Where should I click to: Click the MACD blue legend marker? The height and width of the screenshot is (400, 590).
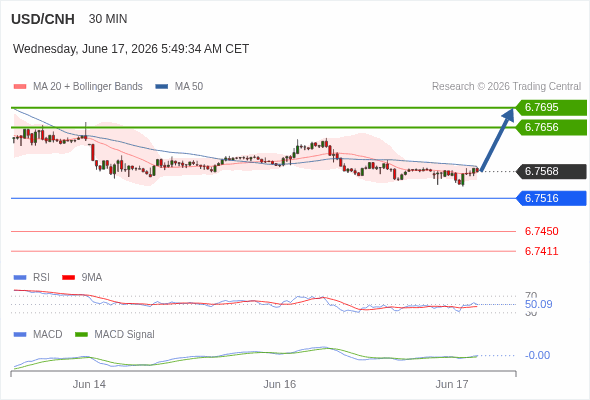(20, 335)
